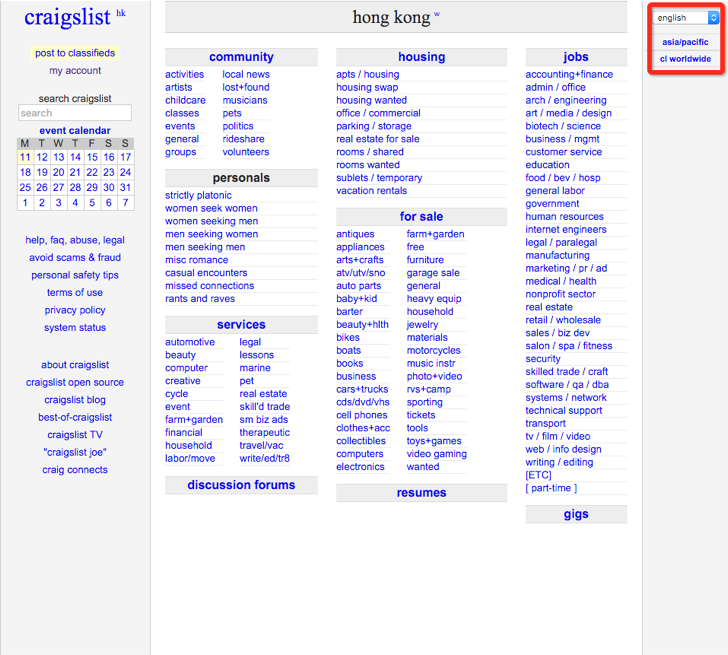Open craigslist blog link
728x655 pixels.
pyautogui.click(x=75, y=400)
